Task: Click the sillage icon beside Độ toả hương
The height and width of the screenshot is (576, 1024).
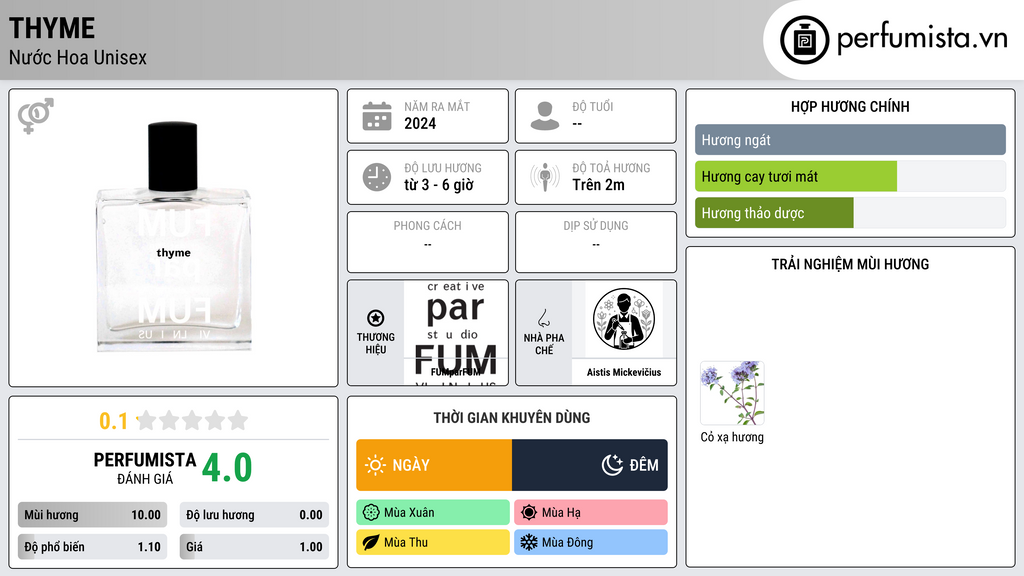Action: tap(545, 177)
